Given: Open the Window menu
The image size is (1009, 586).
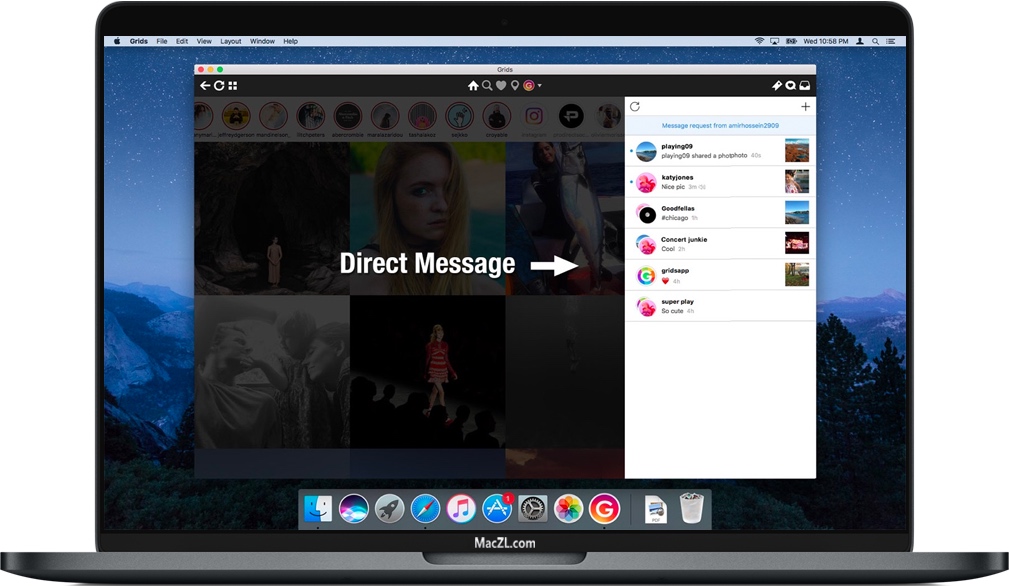Looking at the screenshot, I should tap(262, 41).
